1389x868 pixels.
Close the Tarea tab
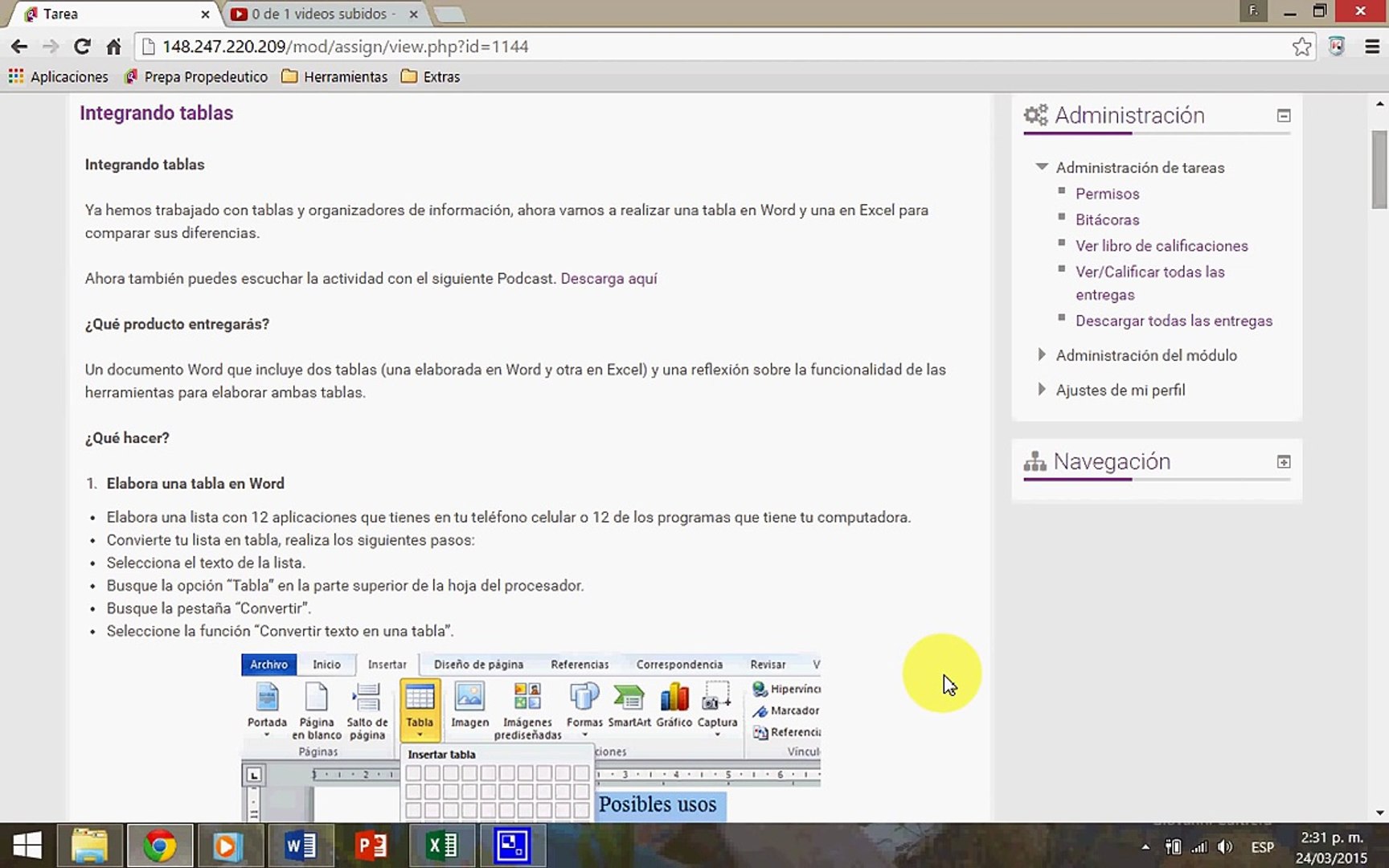click(x=205, y=14)
